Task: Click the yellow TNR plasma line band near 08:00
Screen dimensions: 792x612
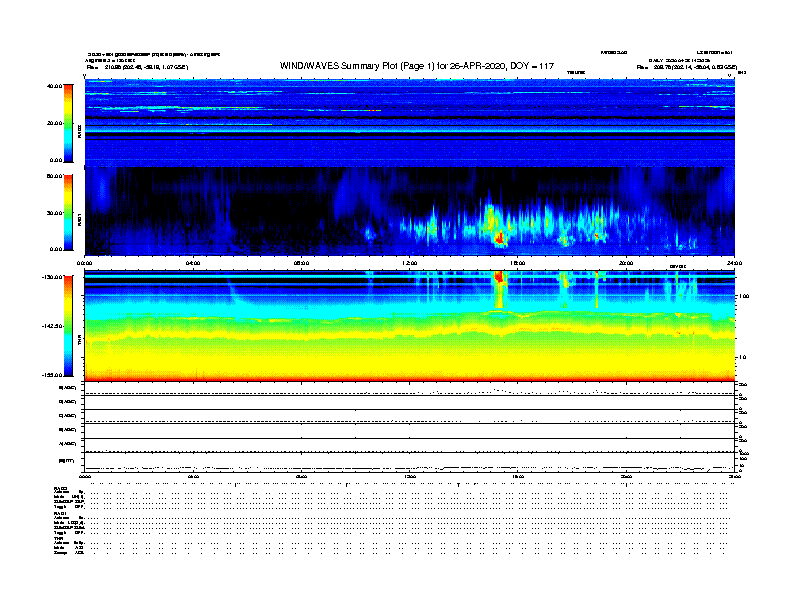Action: point(301,335)
